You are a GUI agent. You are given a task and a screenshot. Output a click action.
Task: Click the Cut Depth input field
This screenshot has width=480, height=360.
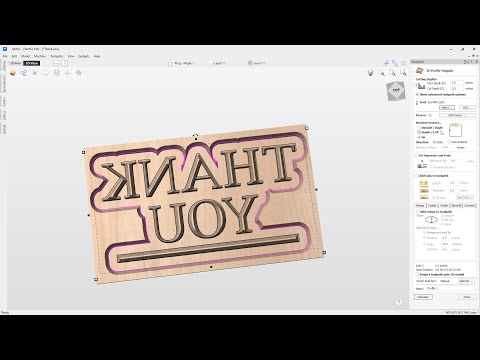click(457, 89)
